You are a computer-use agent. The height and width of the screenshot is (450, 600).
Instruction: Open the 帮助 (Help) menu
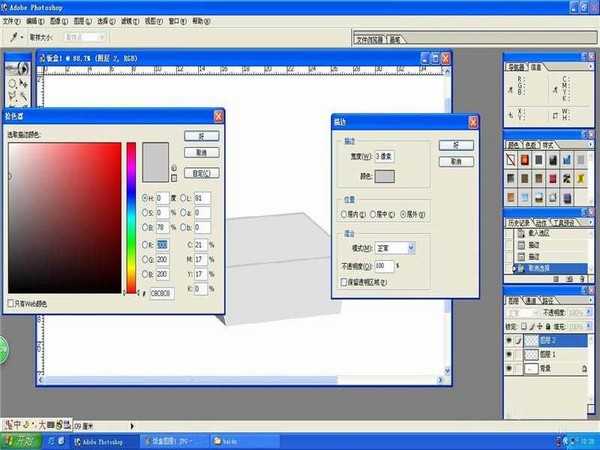[x=201, y=21]
